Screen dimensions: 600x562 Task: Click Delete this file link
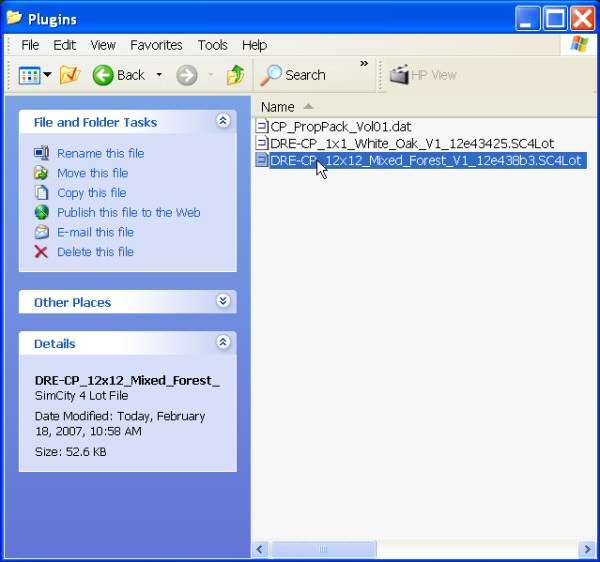(95, 252)
